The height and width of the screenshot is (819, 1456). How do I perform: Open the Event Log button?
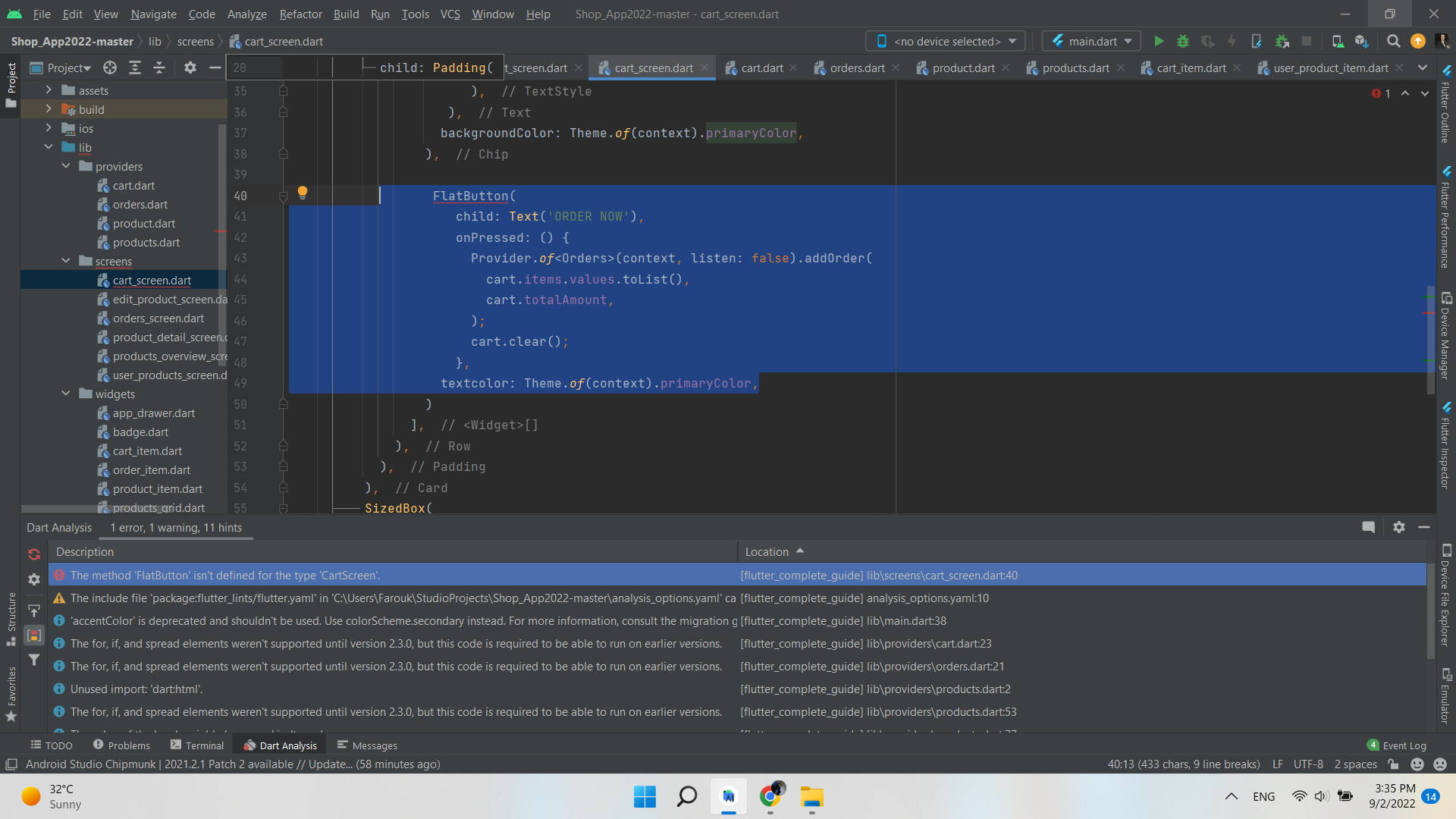coord(1397,745)
